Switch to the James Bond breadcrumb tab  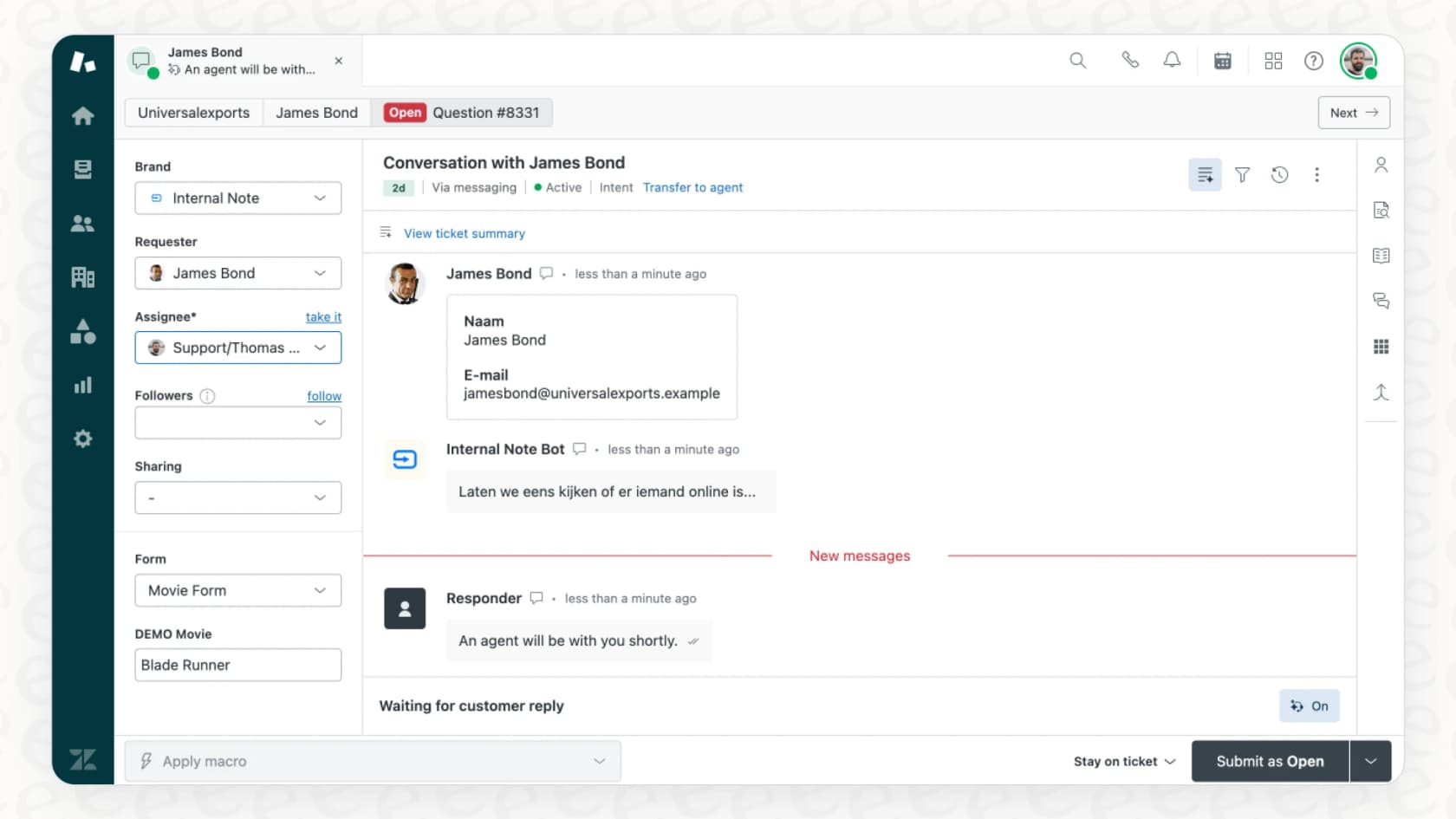pos(316,113)
